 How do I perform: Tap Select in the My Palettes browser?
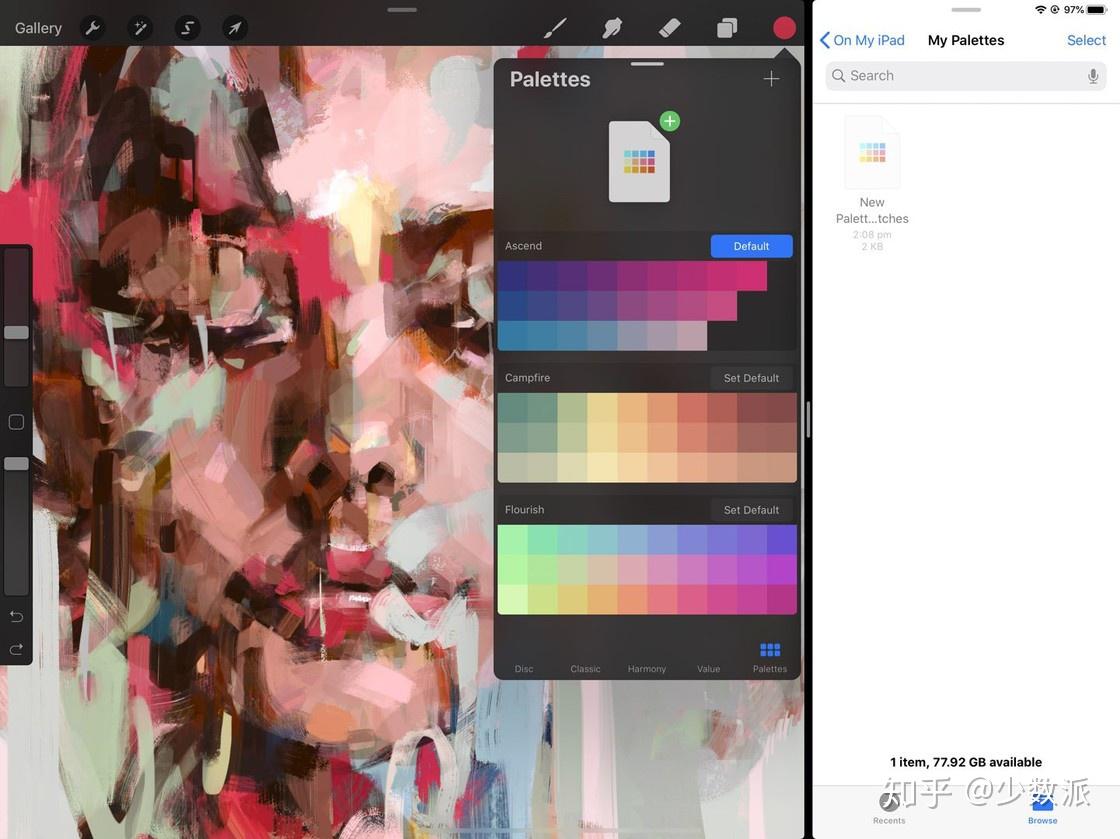click(1085, 40)
